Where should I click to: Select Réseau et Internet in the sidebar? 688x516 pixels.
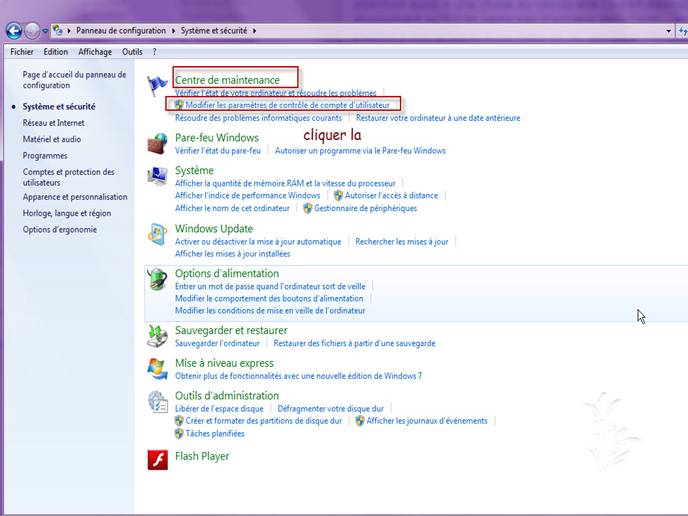pyautogui.click(x=53, y=123)
